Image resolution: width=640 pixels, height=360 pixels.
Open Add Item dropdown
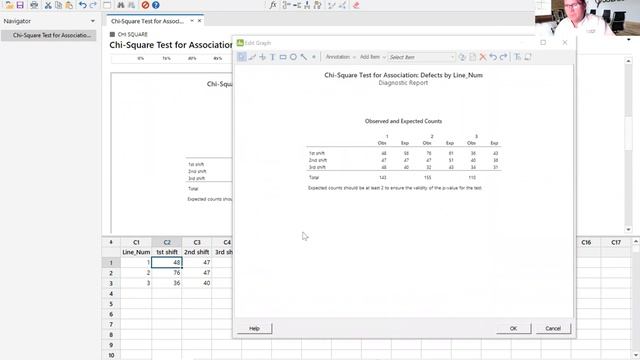[372, 57]
